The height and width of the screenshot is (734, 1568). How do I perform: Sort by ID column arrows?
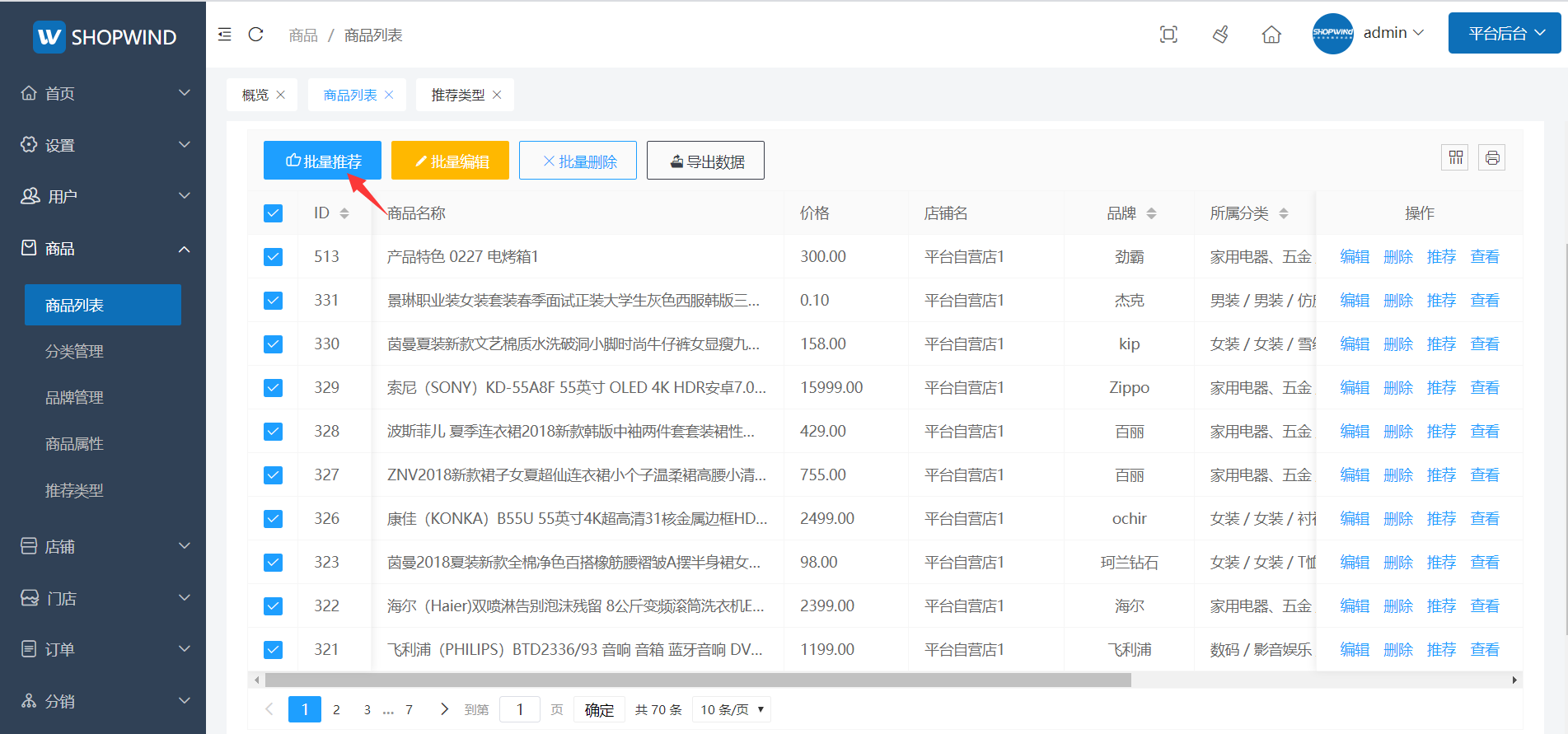click(x=344, y=213)
